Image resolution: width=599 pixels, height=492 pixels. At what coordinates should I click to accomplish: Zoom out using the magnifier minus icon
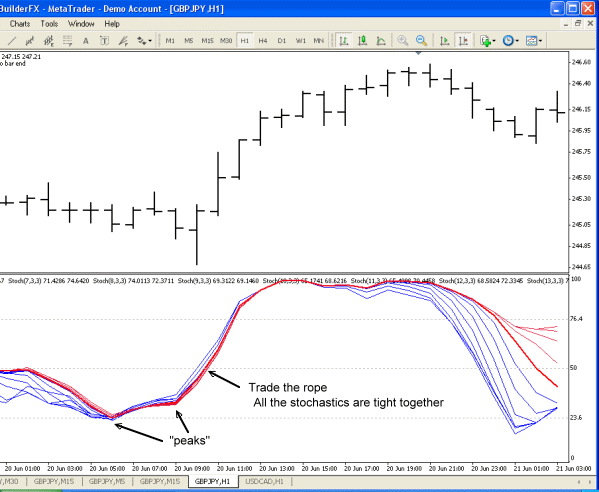(421, 40)
